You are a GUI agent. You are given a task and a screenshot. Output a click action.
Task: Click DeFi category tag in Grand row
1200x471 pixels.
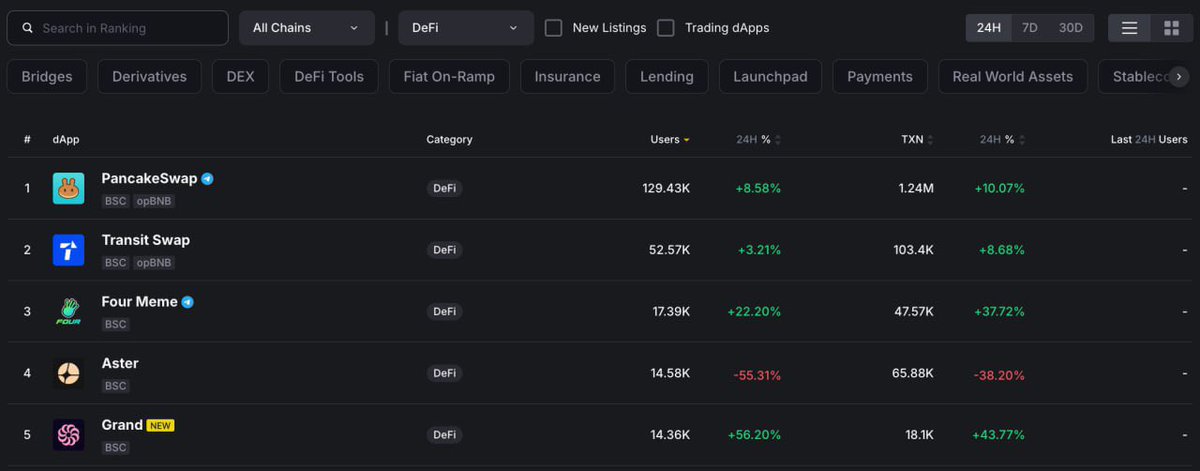pos(444,435)
